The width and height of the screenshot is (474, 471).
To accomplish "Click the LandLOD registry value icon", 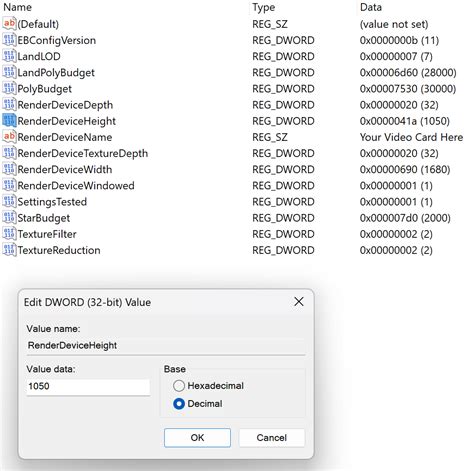I will [9, 56].
